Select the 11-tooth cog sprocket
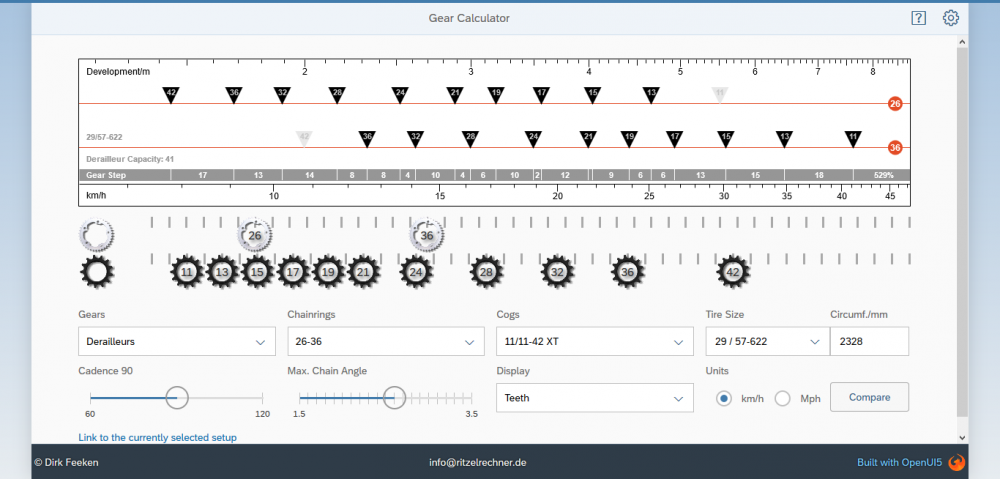The width and height of the screenshot is (1000, 479). (187, 271)
